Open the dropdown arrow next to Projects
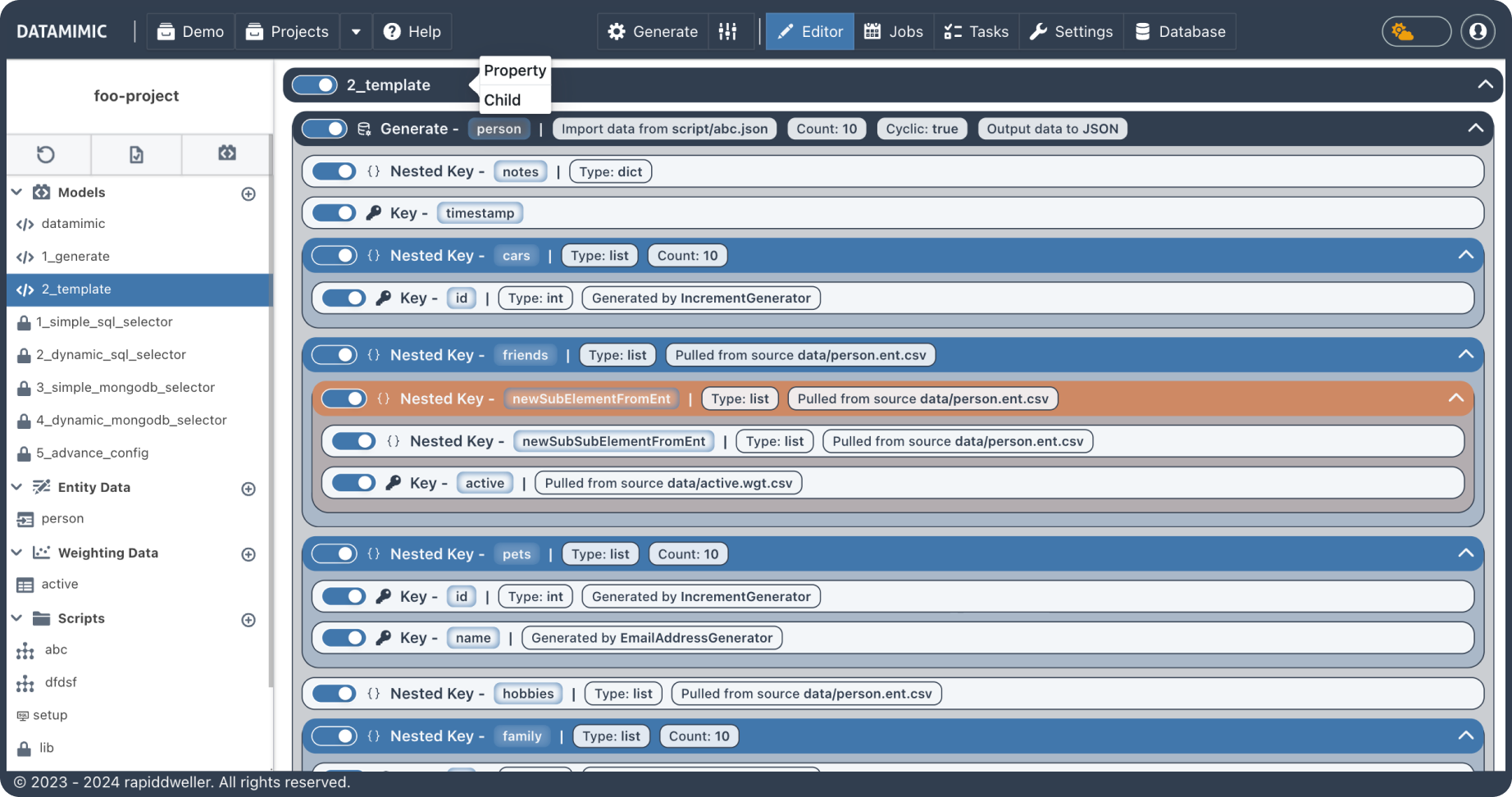The image size is (1512, 797). [356, 32]
